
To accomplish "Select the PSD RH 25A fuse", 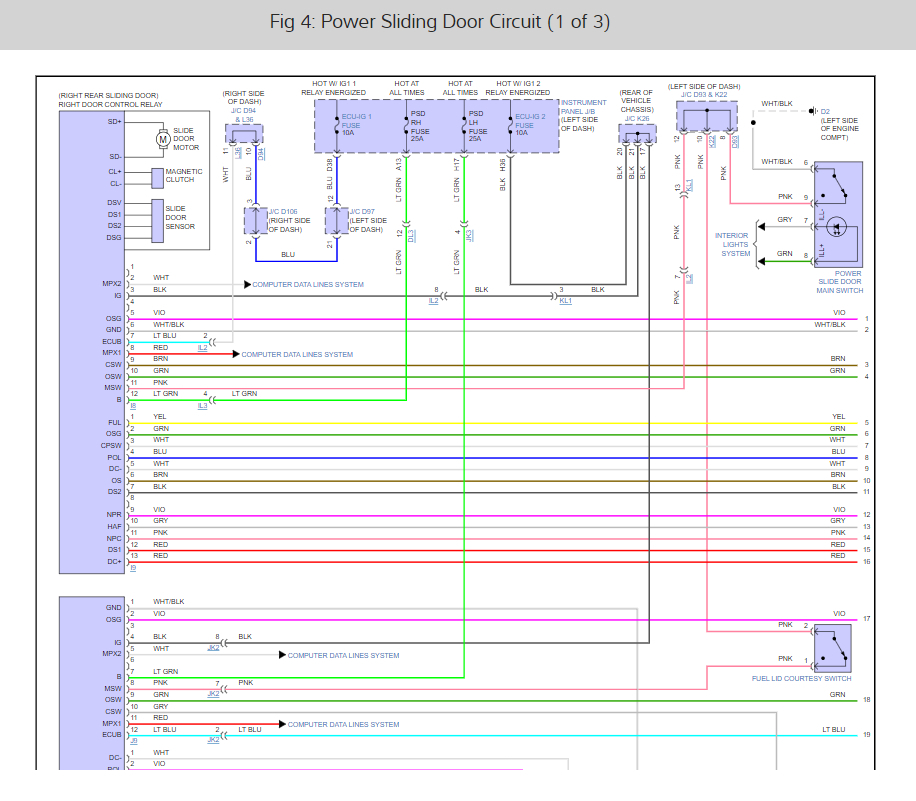I will coord(405,128).
